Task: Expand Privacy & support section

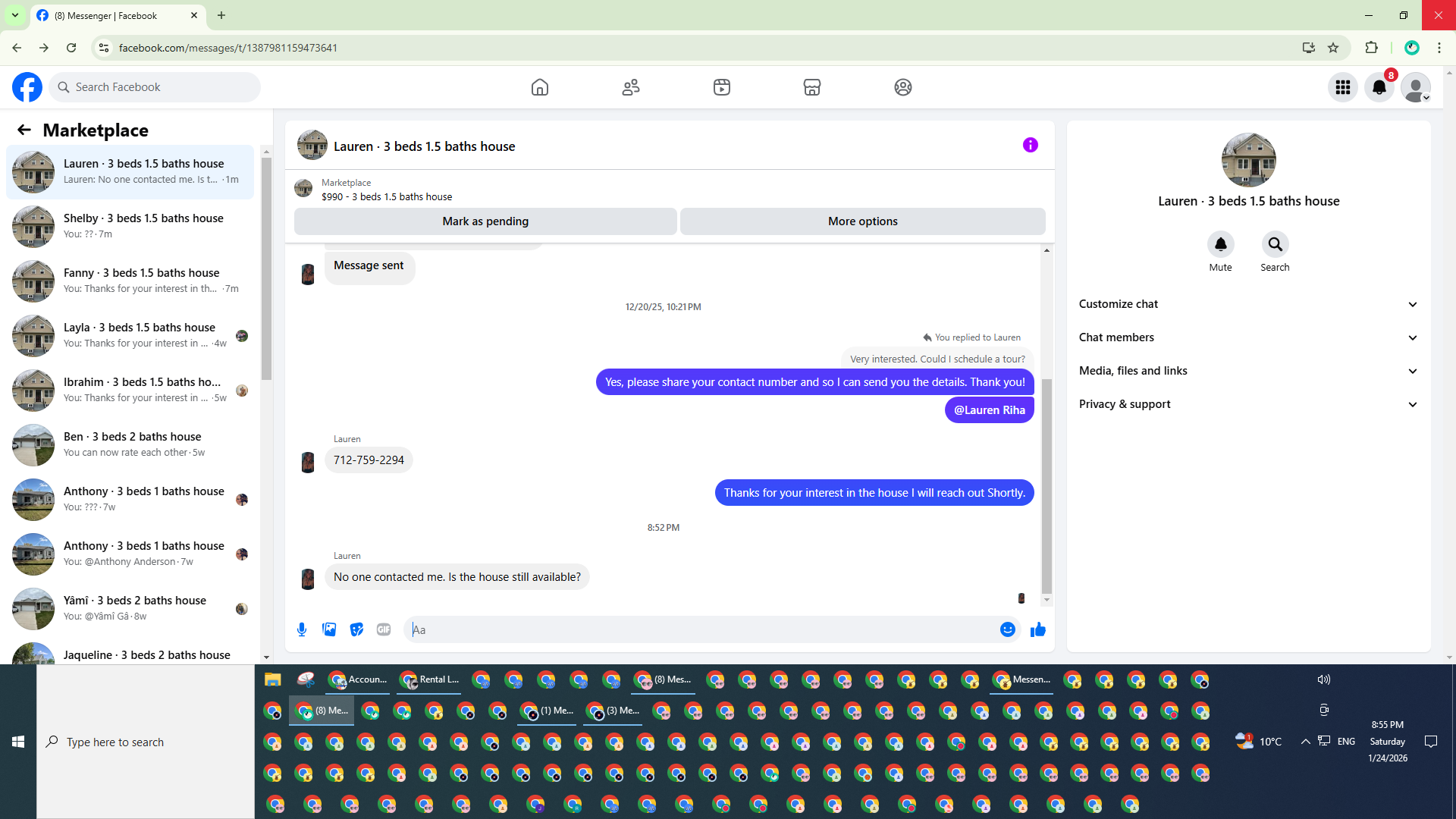Action: point(1247,404)
